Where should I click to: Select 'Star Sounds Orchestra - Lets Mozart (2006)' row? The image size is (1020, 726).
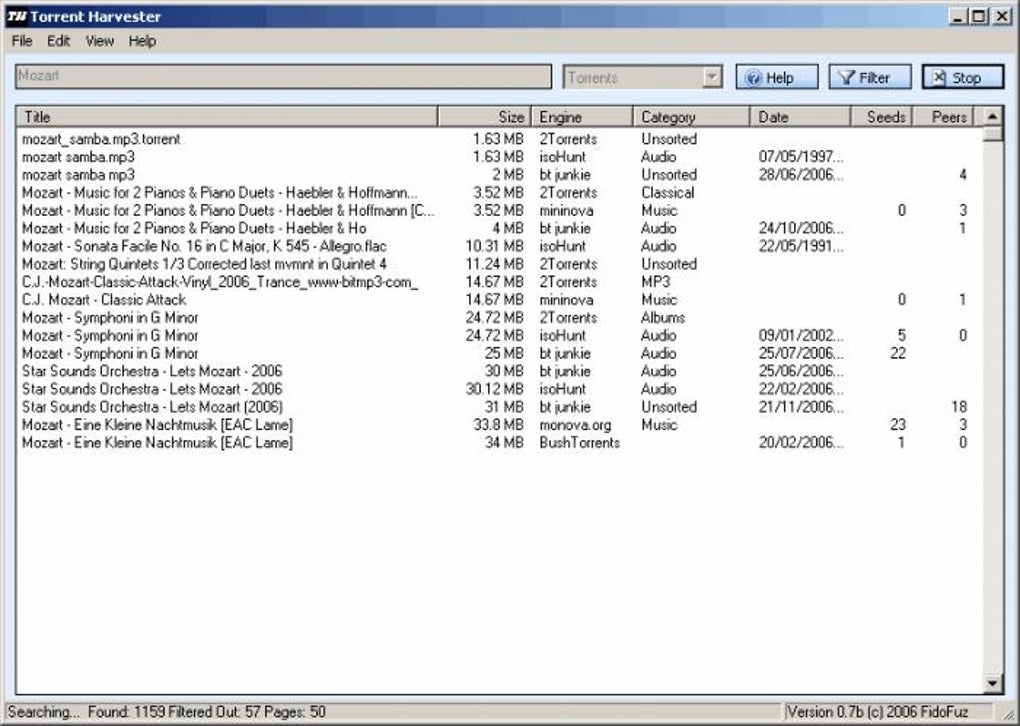pos(499,407)
